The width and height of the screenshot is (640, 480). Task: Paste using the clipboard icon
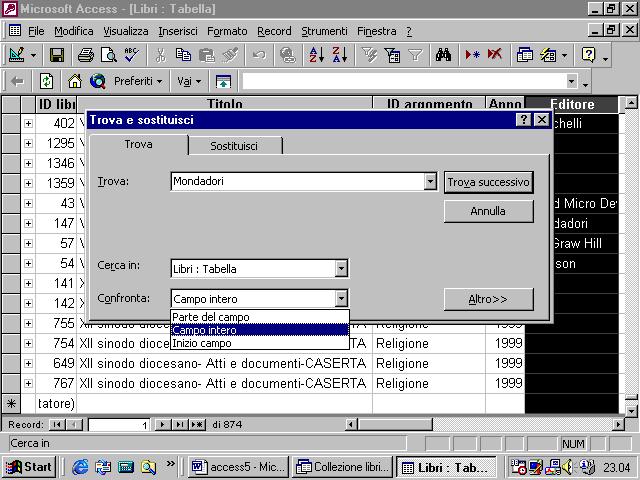(x=207, y=55)
